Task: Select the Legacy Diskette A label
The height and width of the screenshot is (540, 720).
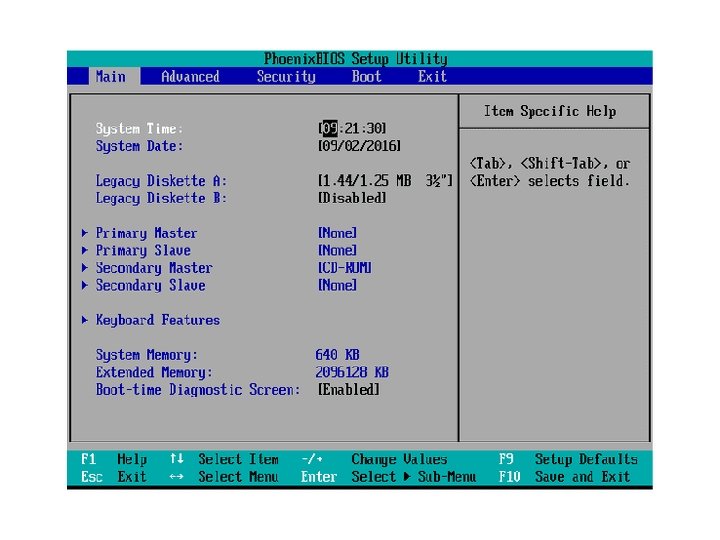Action: 161,181
